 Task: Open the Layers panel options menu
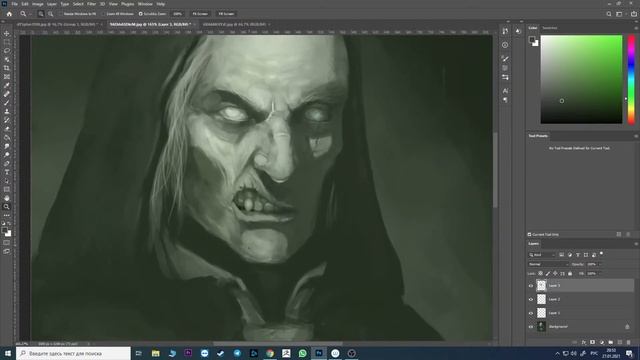point(636,244)
